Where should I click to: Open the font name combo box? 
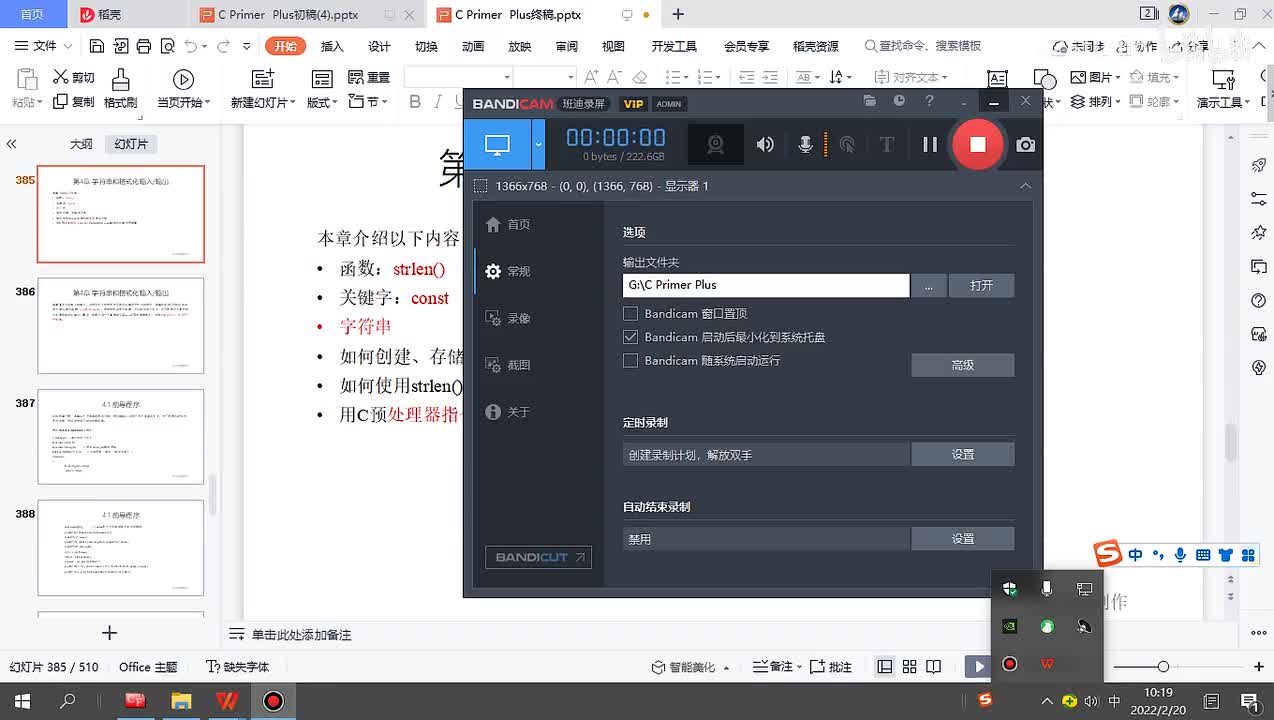point(458,77)
